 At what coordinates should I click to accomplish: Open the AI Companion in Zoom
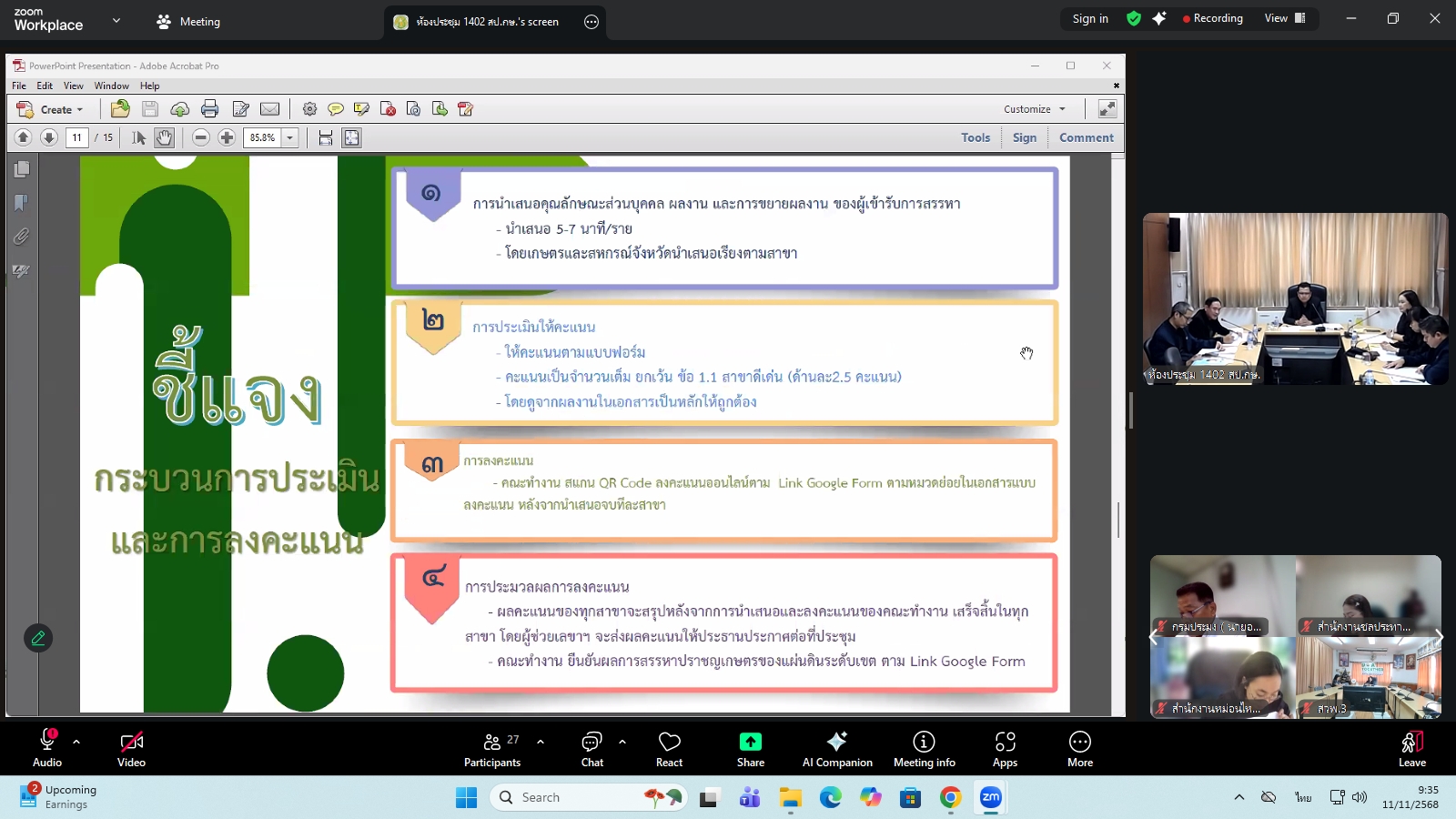(x=837, y=749)
